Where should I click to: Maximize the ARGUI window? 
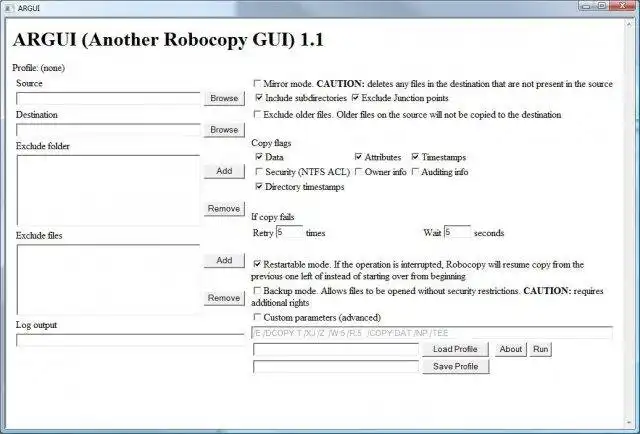pos(602,6)
